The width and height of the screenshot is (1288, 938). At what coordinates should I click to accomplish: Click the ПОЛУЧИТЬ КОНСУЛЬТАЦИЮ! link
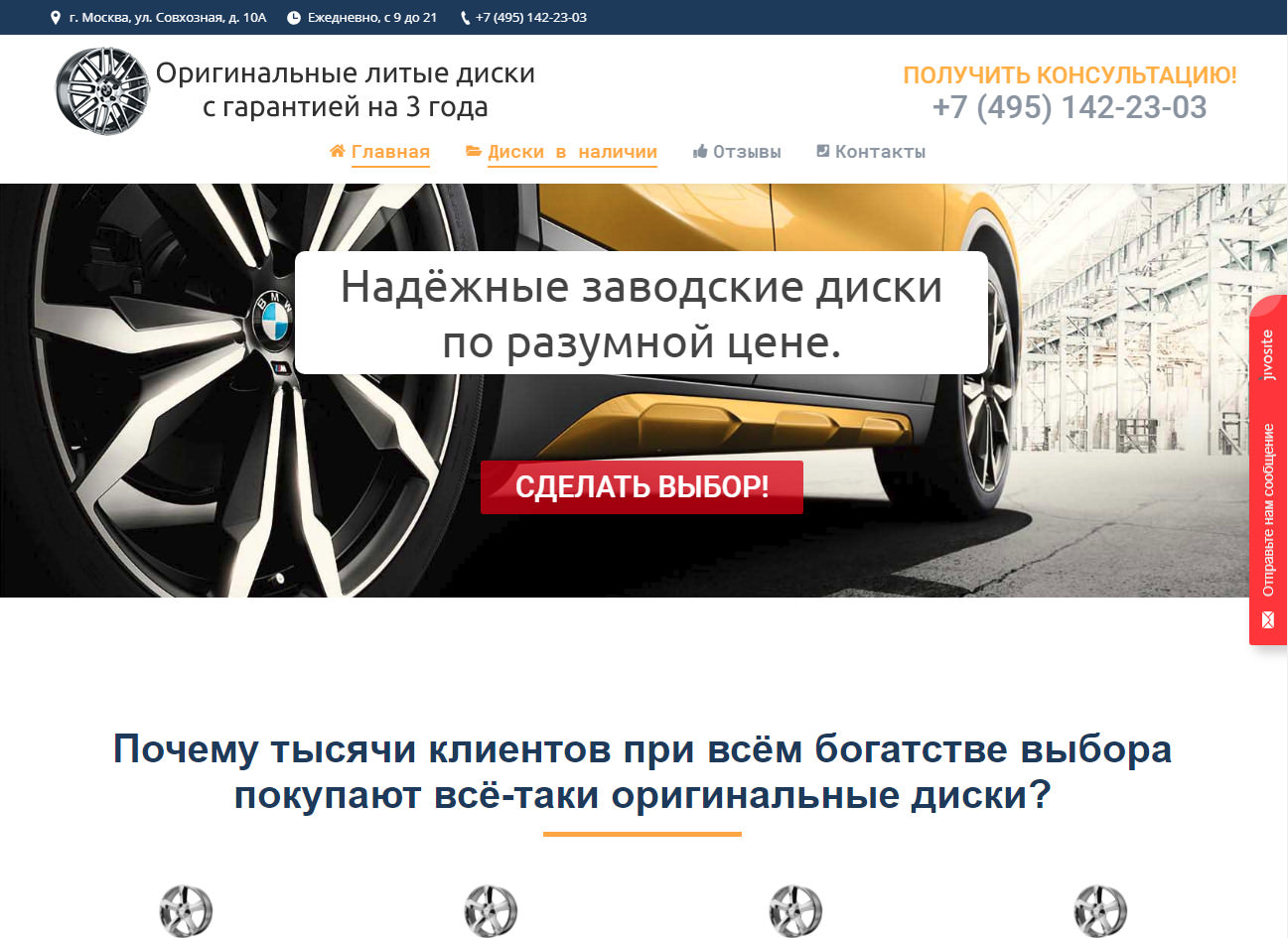[1070, 75]
